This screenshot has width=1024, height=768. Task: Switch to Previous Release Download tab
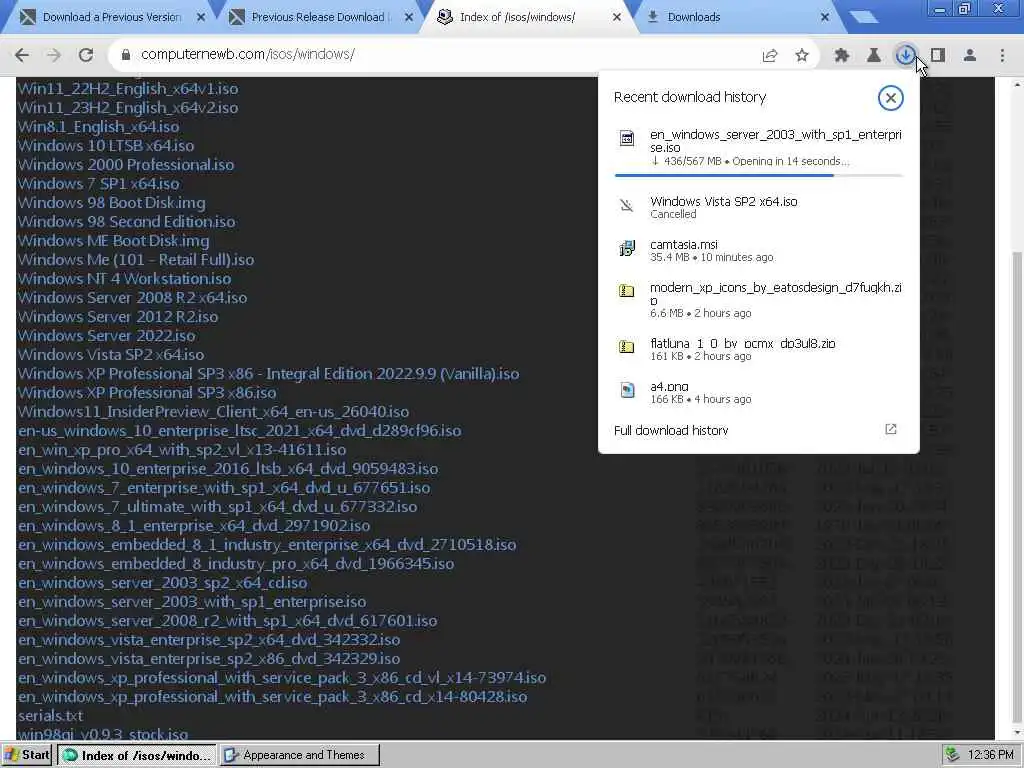318,17
